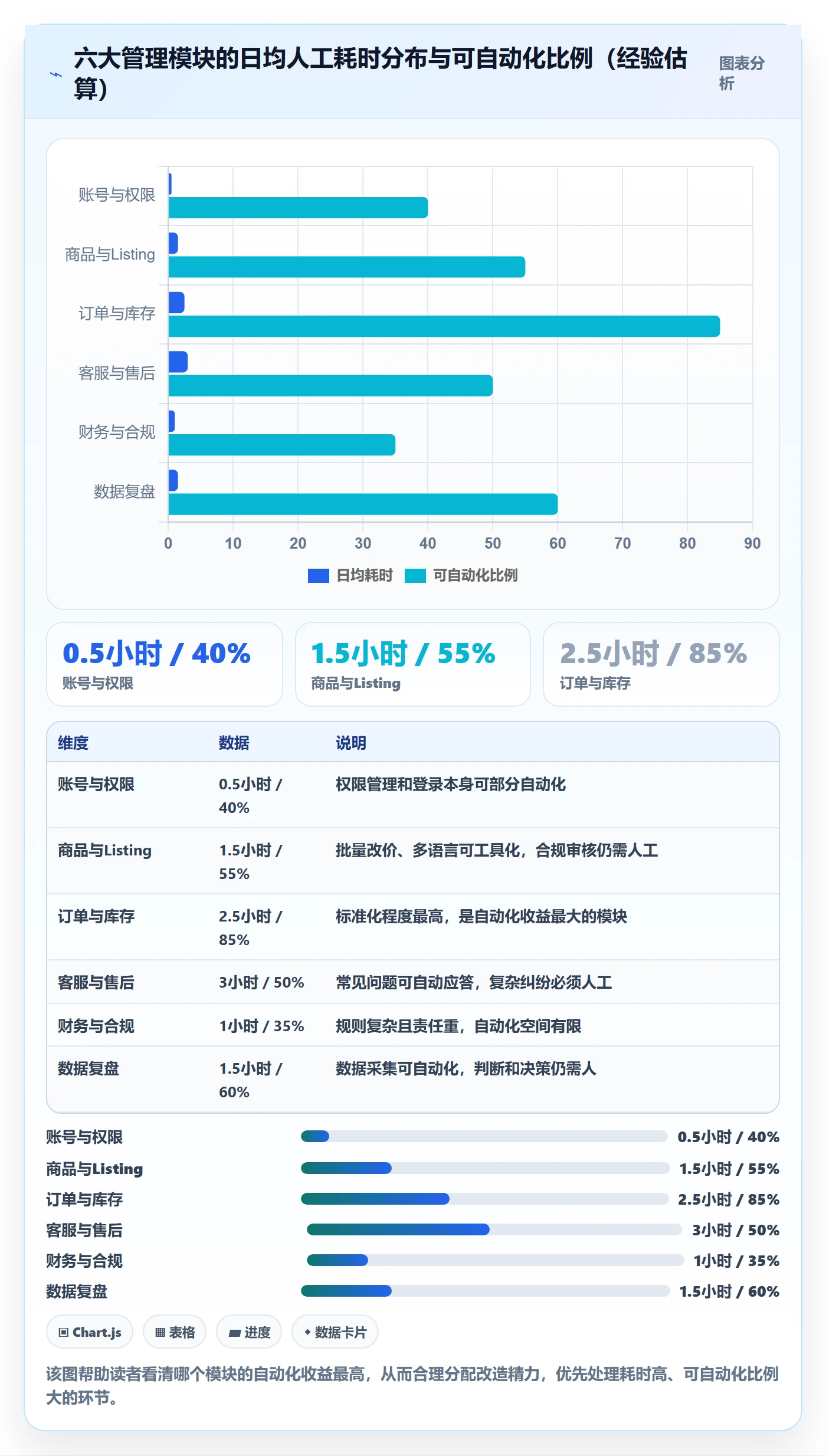Click the lightning icon beside the title
Screen dimensions: 826x1456
55,74
